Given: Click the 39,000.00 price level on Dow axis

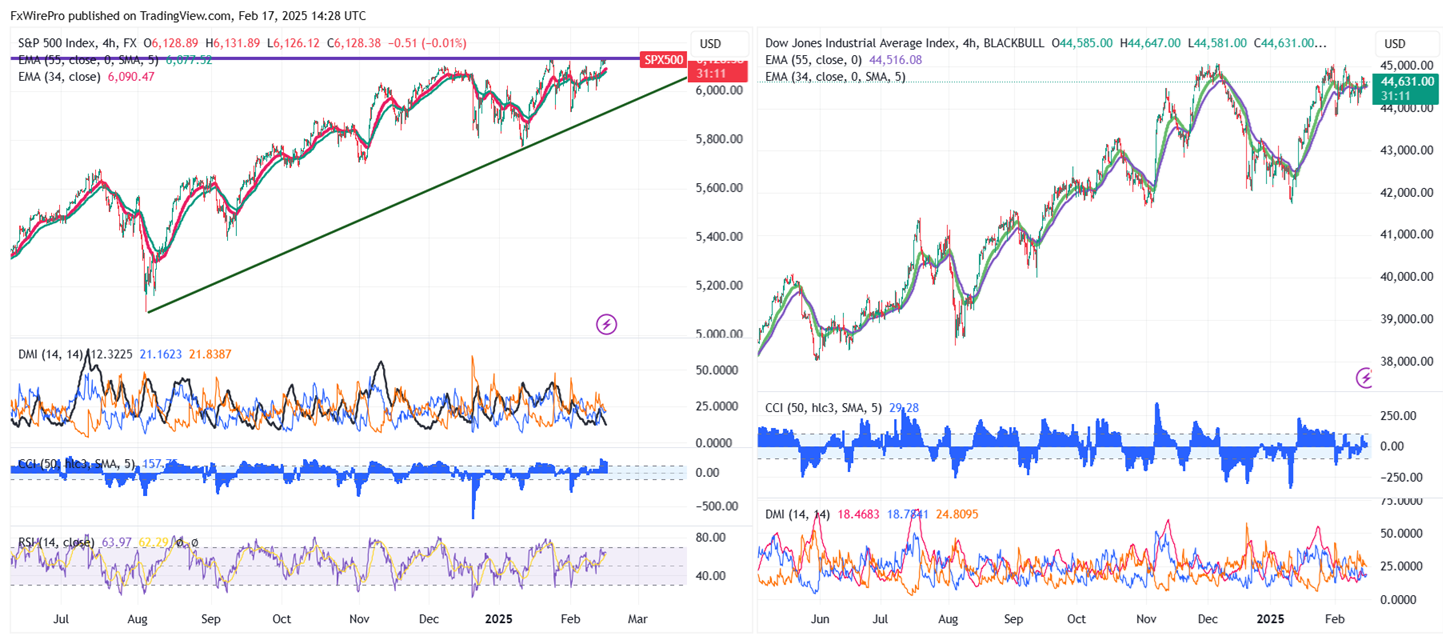Looking at the screenshot, I should [x=1405, y=319].
